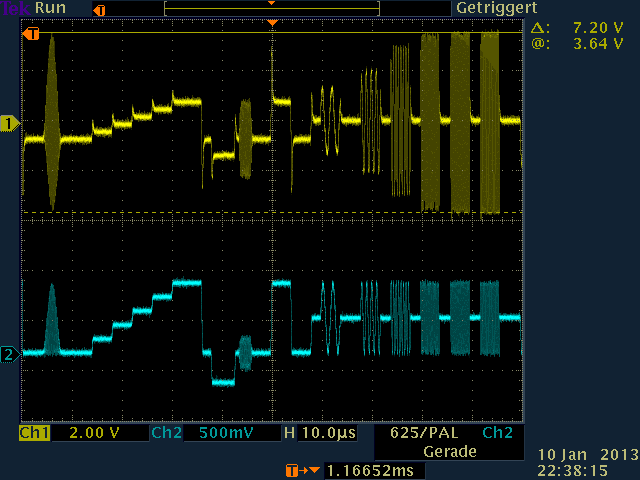Select the highlighted Ch1 label

pyautogui.click(x=34, y=434)
